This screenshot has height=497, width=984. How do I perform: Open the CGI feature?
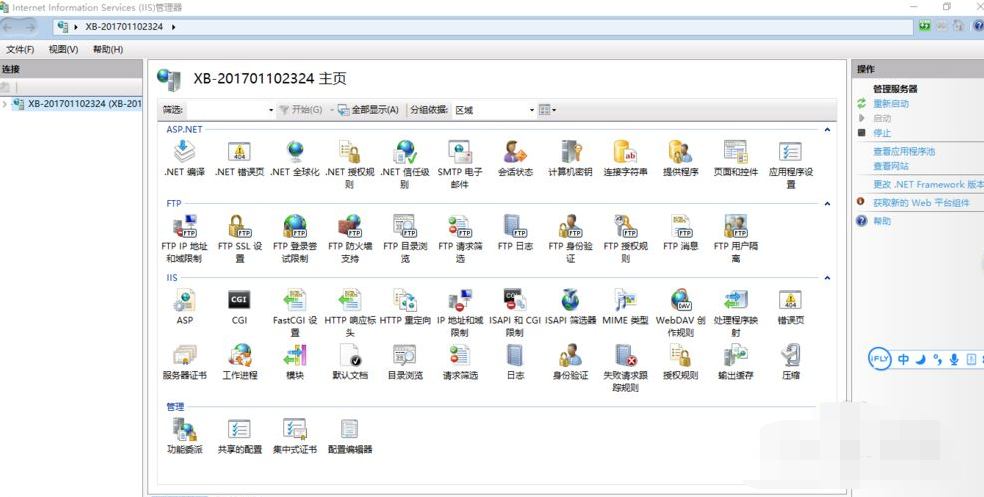[x=239, y=306]
